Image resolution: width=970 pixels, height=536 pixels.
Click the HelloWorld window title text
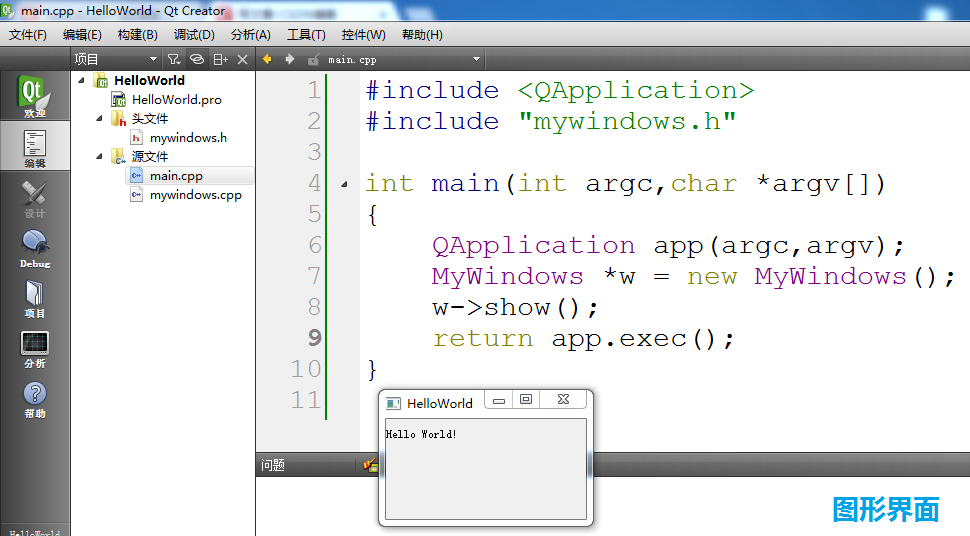click(440, 404)
